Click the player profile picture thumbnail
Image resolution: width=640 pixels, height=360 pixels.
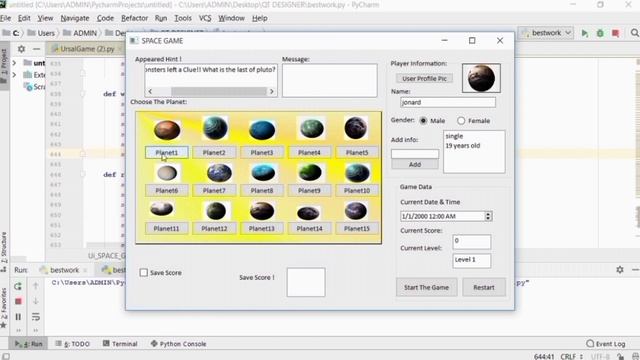tap(481, 78)
